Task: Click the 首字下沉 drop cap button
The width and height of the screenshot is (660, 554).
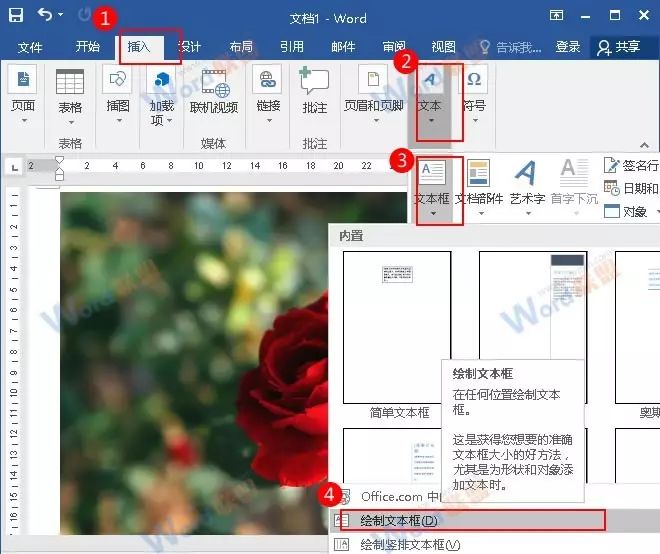Action: point(574,188)
